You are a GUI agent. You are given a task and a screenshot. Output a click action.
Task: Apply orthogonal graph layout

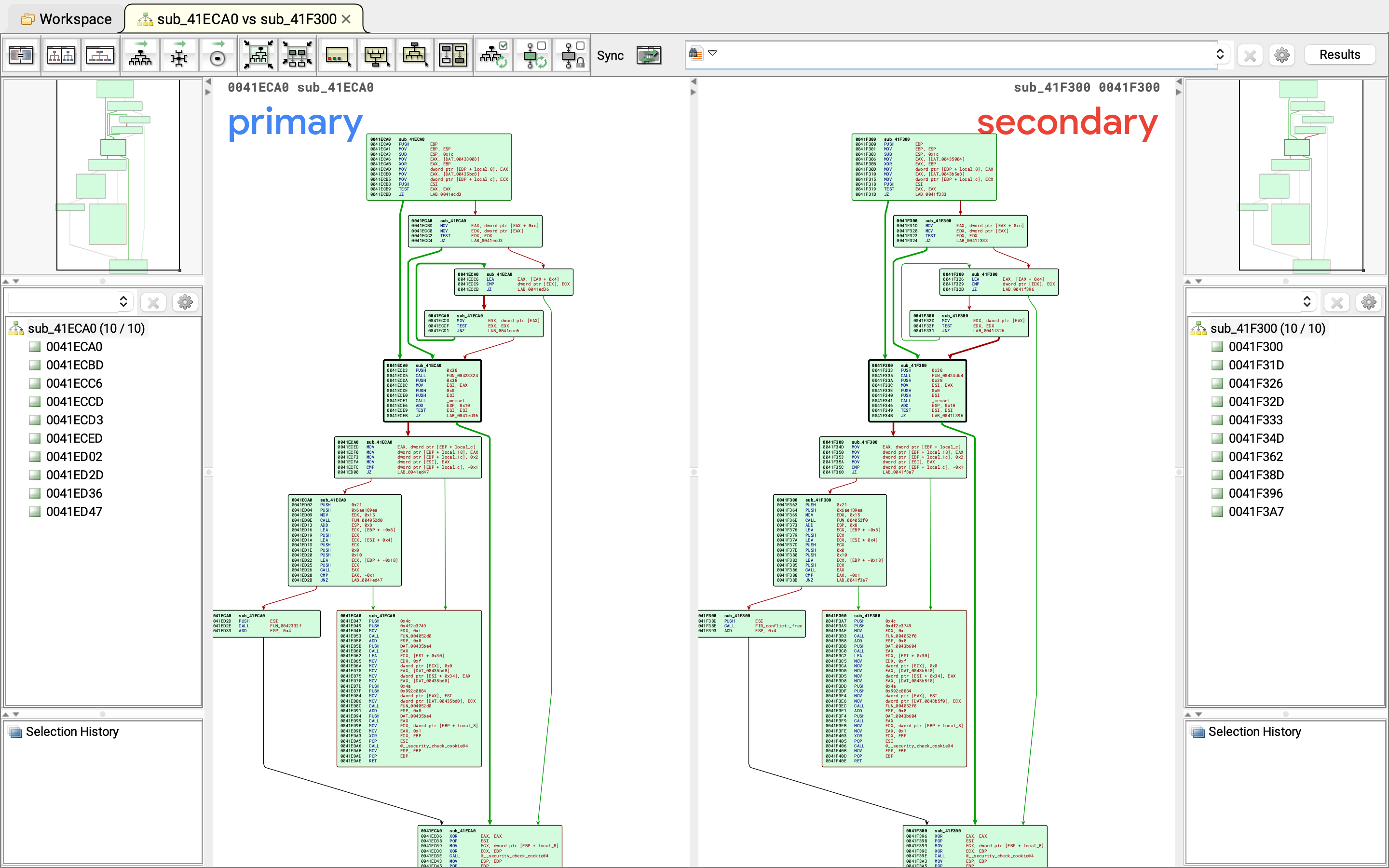[179, 55]
